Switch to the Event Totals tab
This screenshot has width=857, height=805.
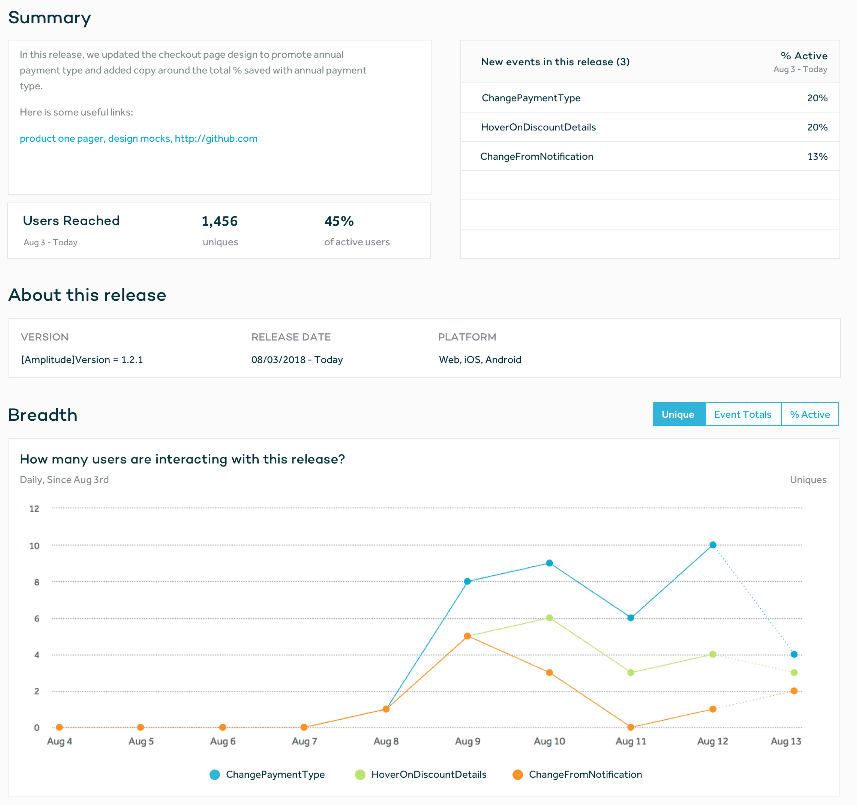click(742, 414)
